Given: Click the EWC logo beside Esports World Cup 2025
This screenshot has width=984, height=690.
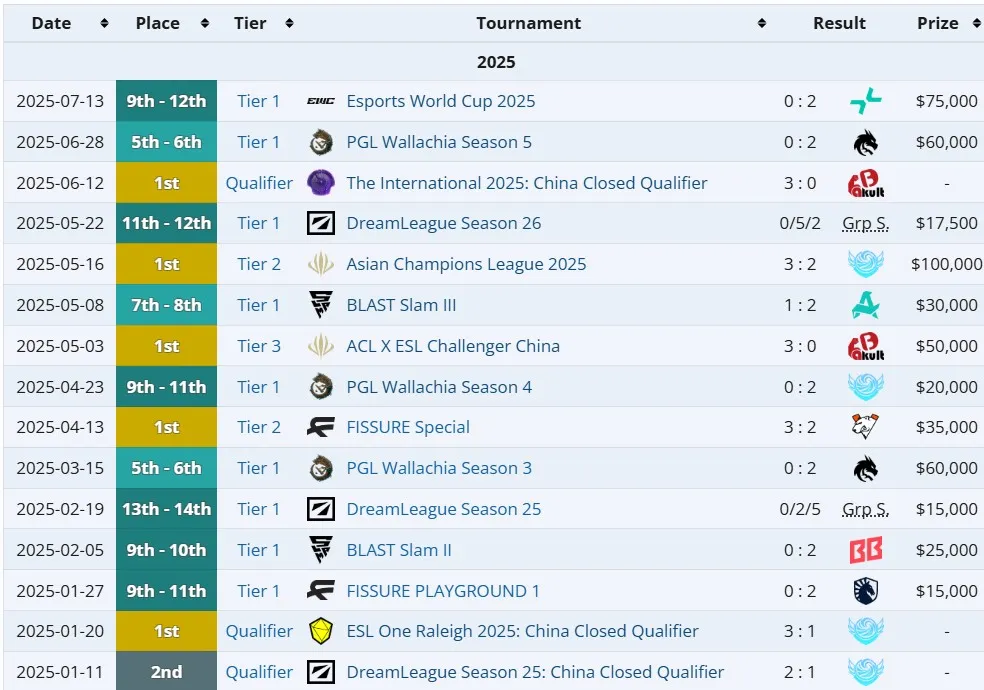Looking at the screenshot, I should pyautogui.click(x=321, y=101).
